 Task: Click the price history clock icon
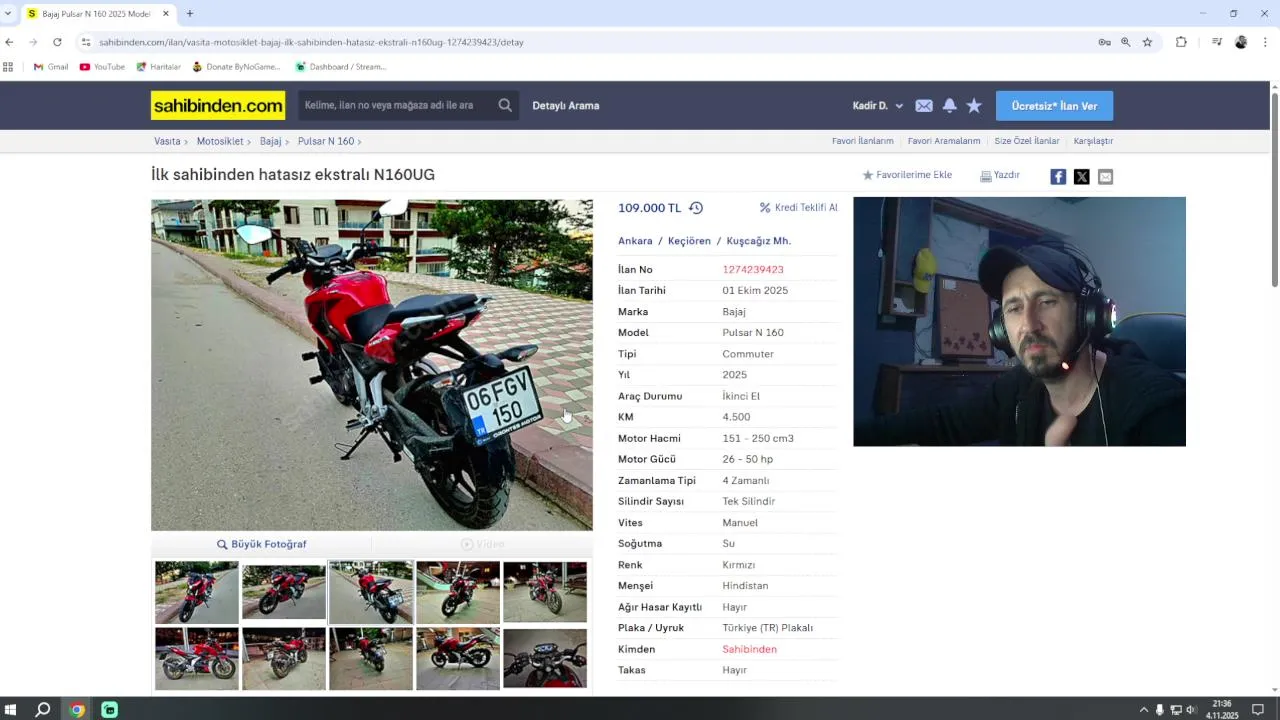(x=696, y=208)
